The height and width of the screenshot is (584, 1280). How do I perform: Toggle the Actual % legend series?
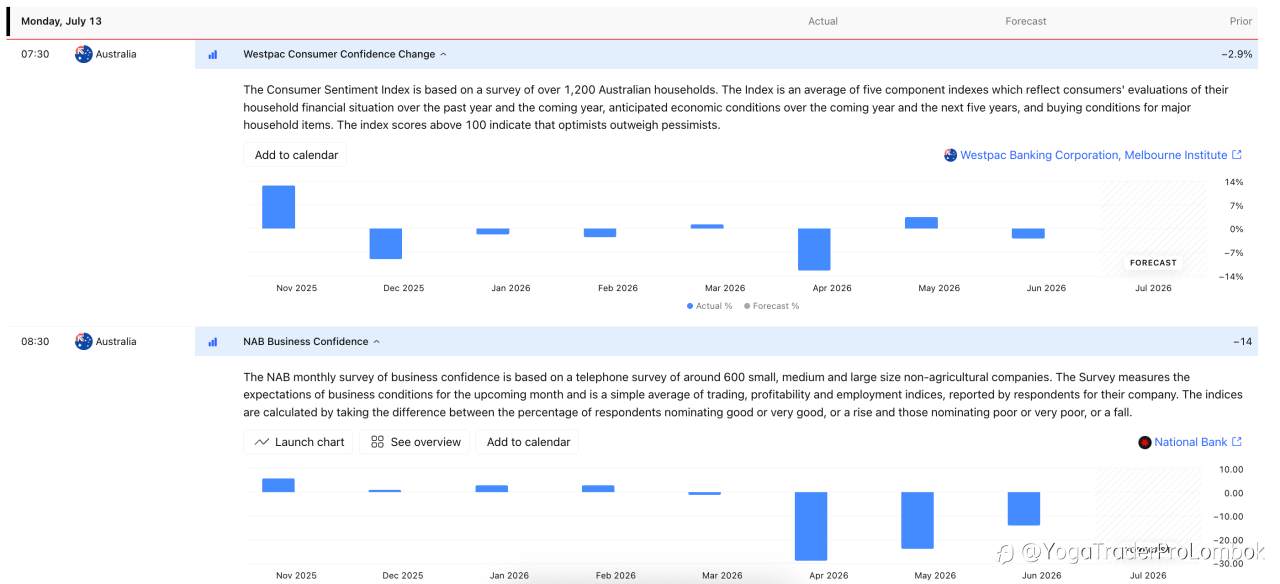click(711, 306)
